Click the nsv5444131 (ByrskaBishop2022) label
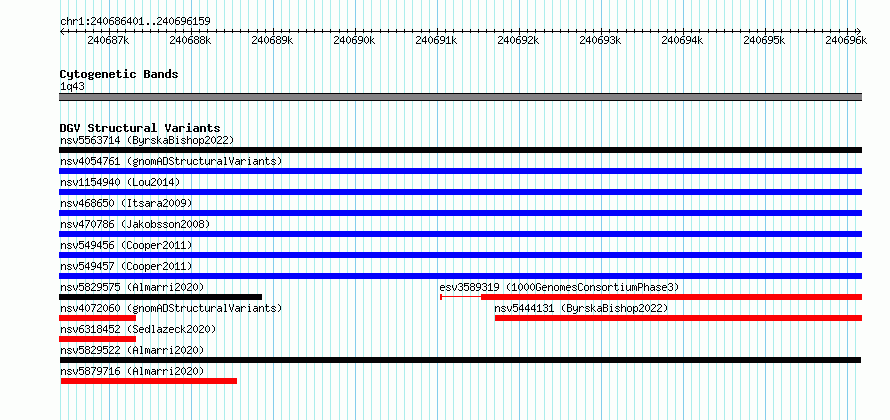The height and width of the screenshot is (420, 890). click(x=581, y=308)
